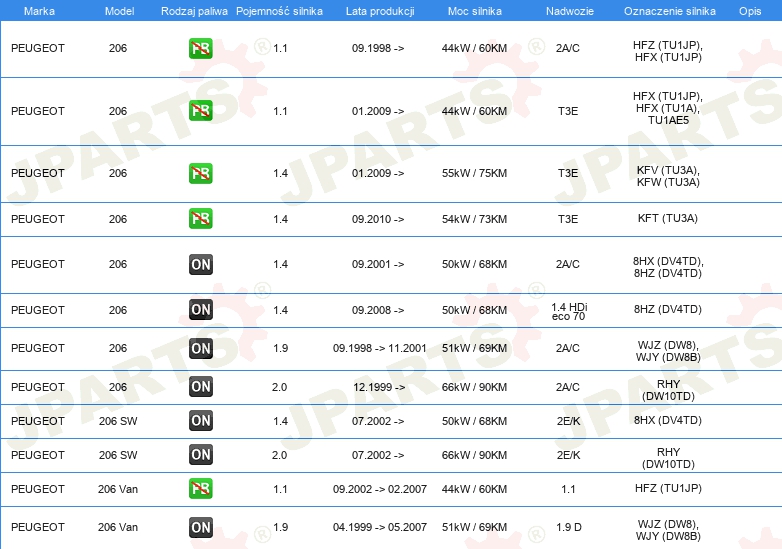Select the 206 Van model cell with 1.9 engine
The height and width of the screenshot is (549, 782).
click(118, 527)
